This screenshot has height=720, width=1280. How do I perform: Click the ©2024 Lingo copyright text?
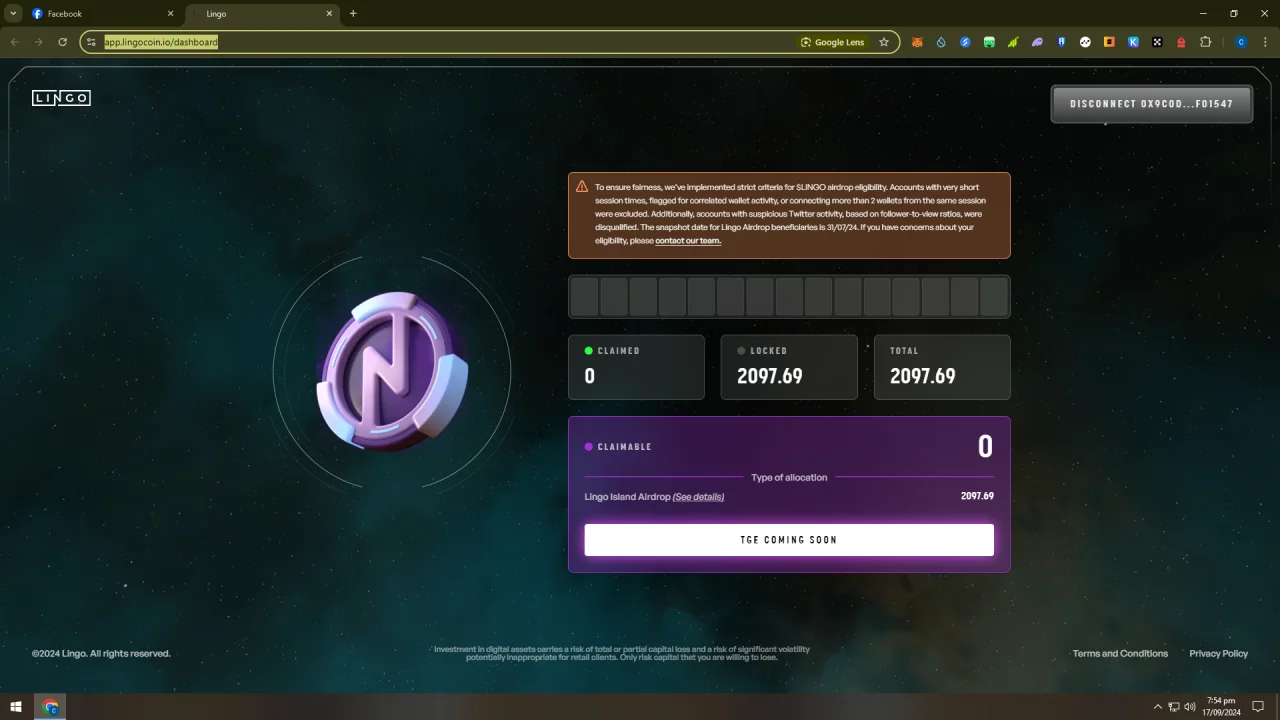click(101, 654)
